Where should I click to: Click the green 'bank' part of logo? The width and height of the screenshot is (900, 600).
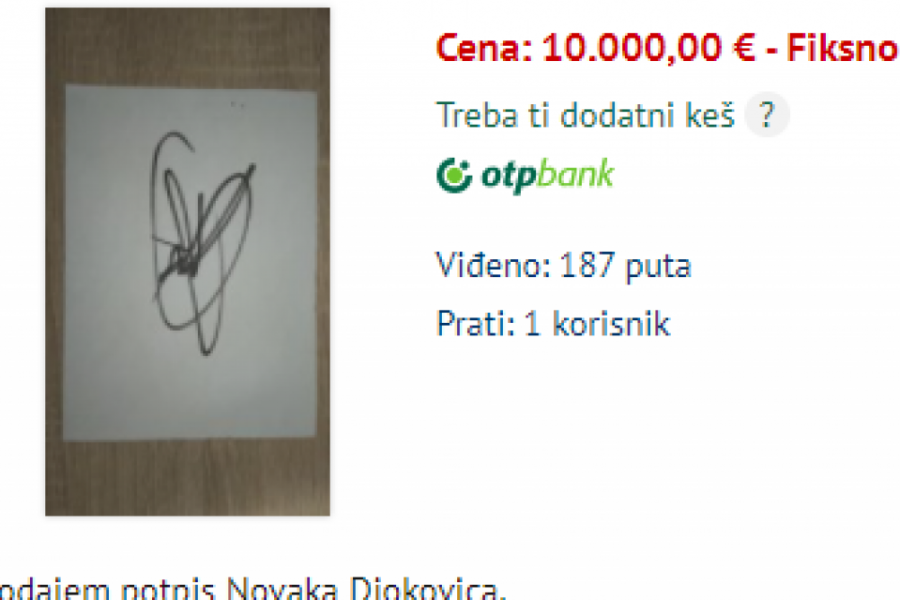(576, 173)
